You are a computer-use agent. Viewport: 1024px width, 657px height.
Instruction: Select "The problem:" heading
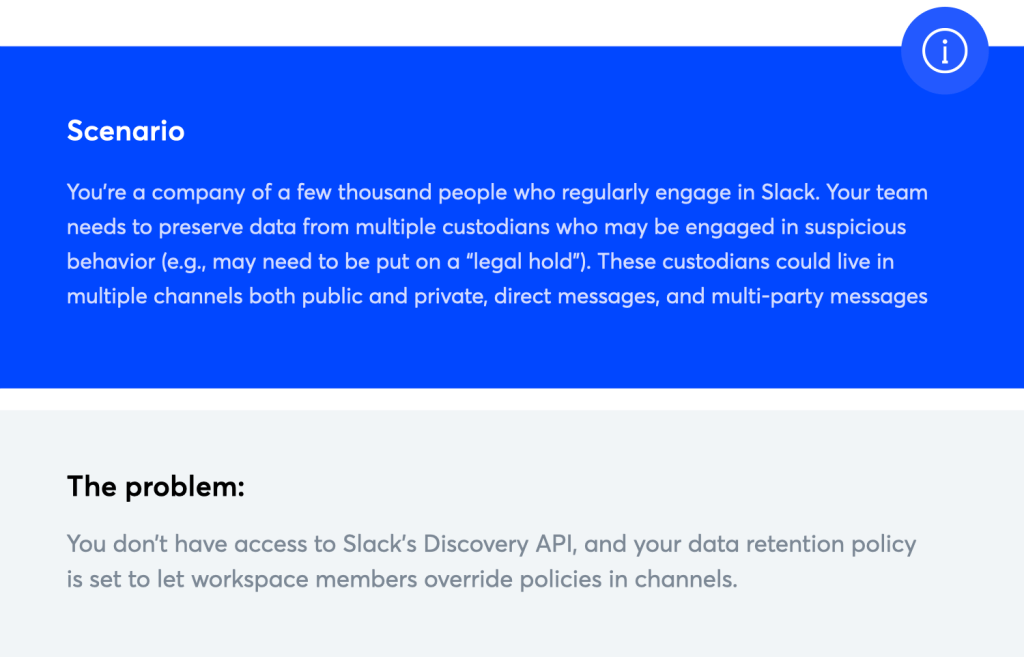155,487
